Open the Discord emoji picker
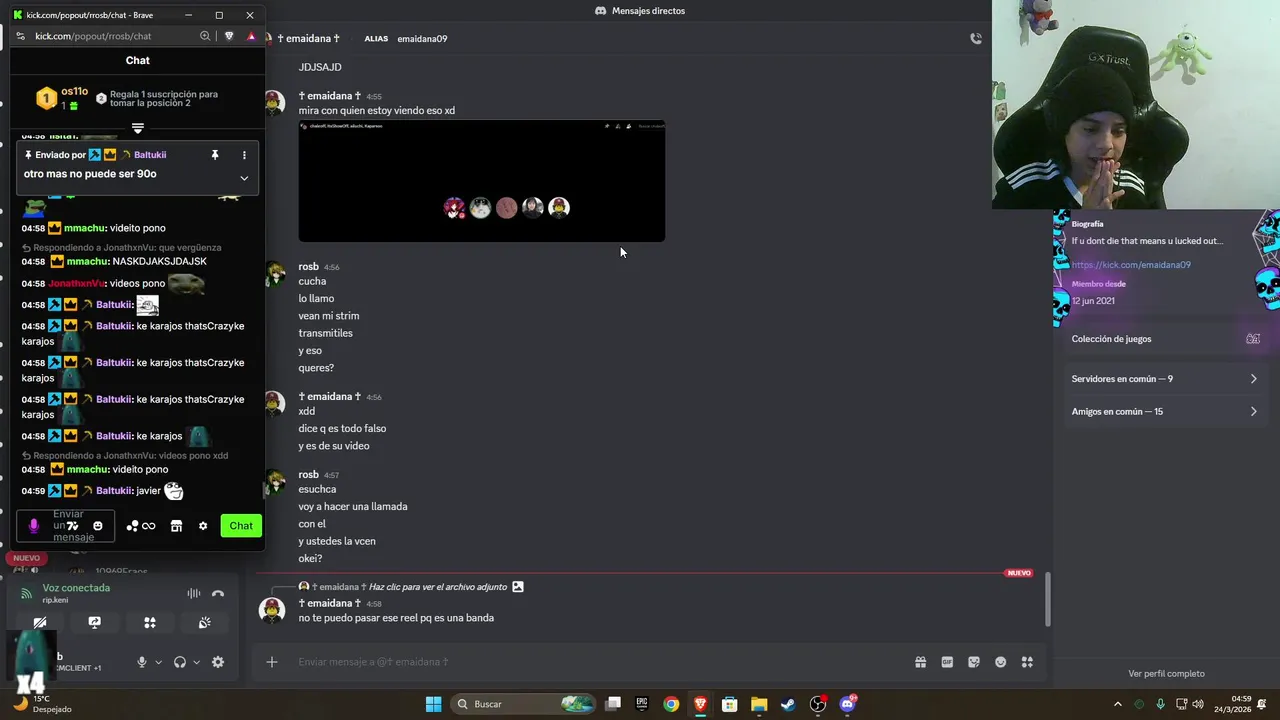This screenshot has height=720, width=1280. [x=1000, y=662]
